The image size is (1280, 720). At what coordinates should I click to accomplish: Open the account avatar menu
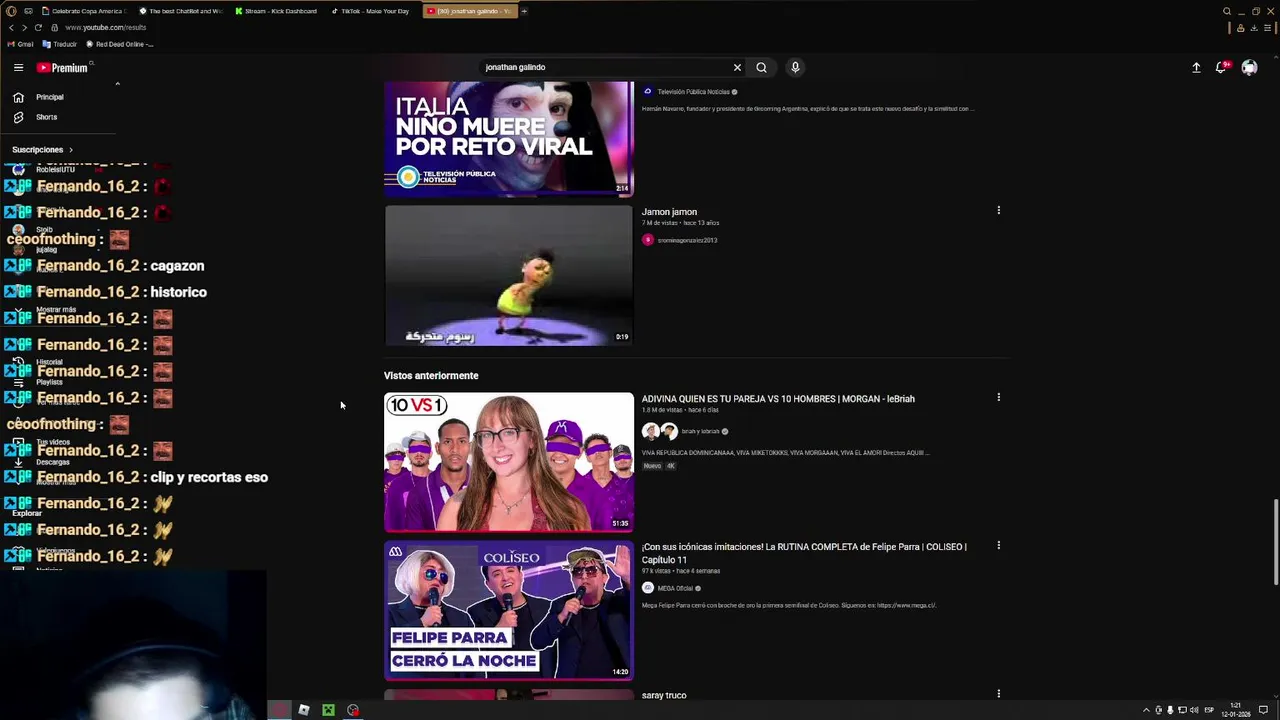pyautogui.click(x=1249, y=68)
